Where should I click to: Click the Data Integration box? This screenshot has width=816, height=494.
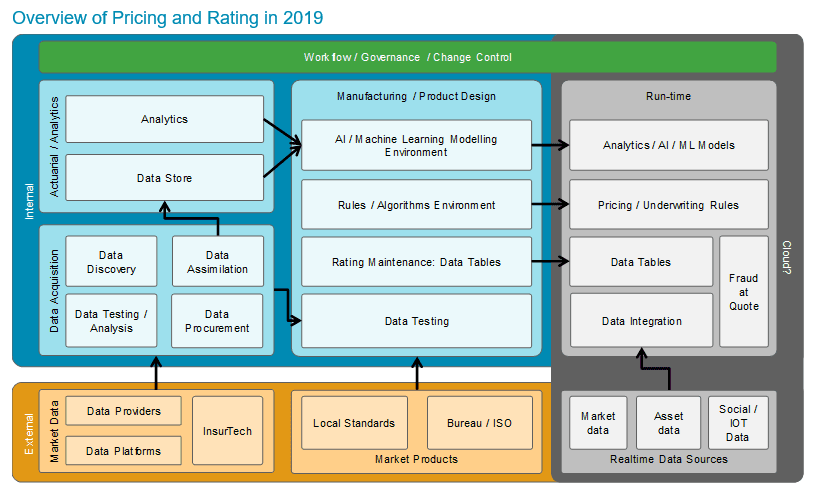(x=641, y=321)
